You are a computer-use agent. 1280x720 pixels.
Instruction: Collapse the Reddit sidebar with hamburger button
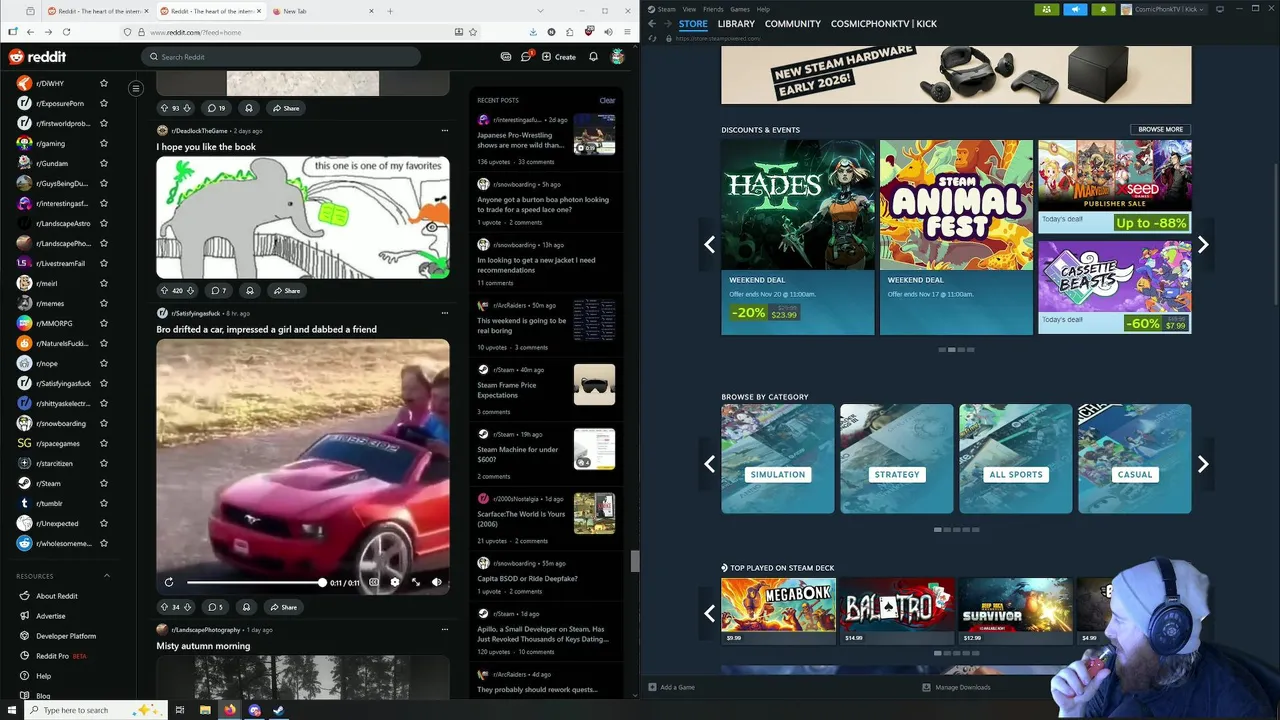coord(136,88)
